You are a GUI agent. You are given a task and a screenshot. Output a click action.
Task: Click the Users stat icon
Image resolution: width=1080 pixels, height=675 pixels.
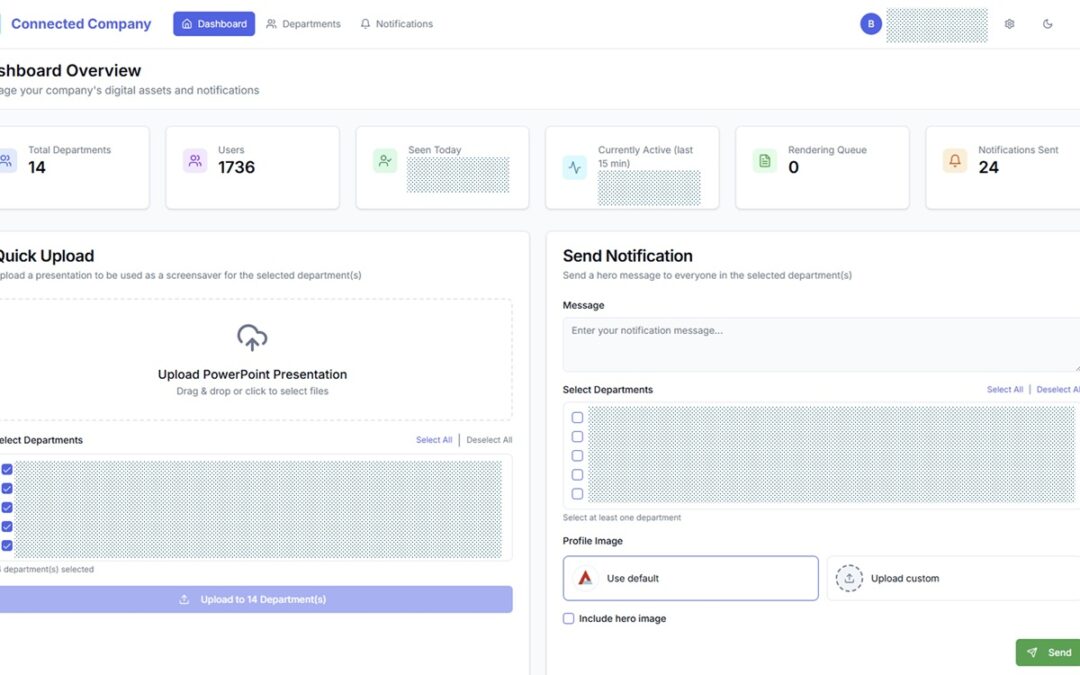tap(195, 160)
